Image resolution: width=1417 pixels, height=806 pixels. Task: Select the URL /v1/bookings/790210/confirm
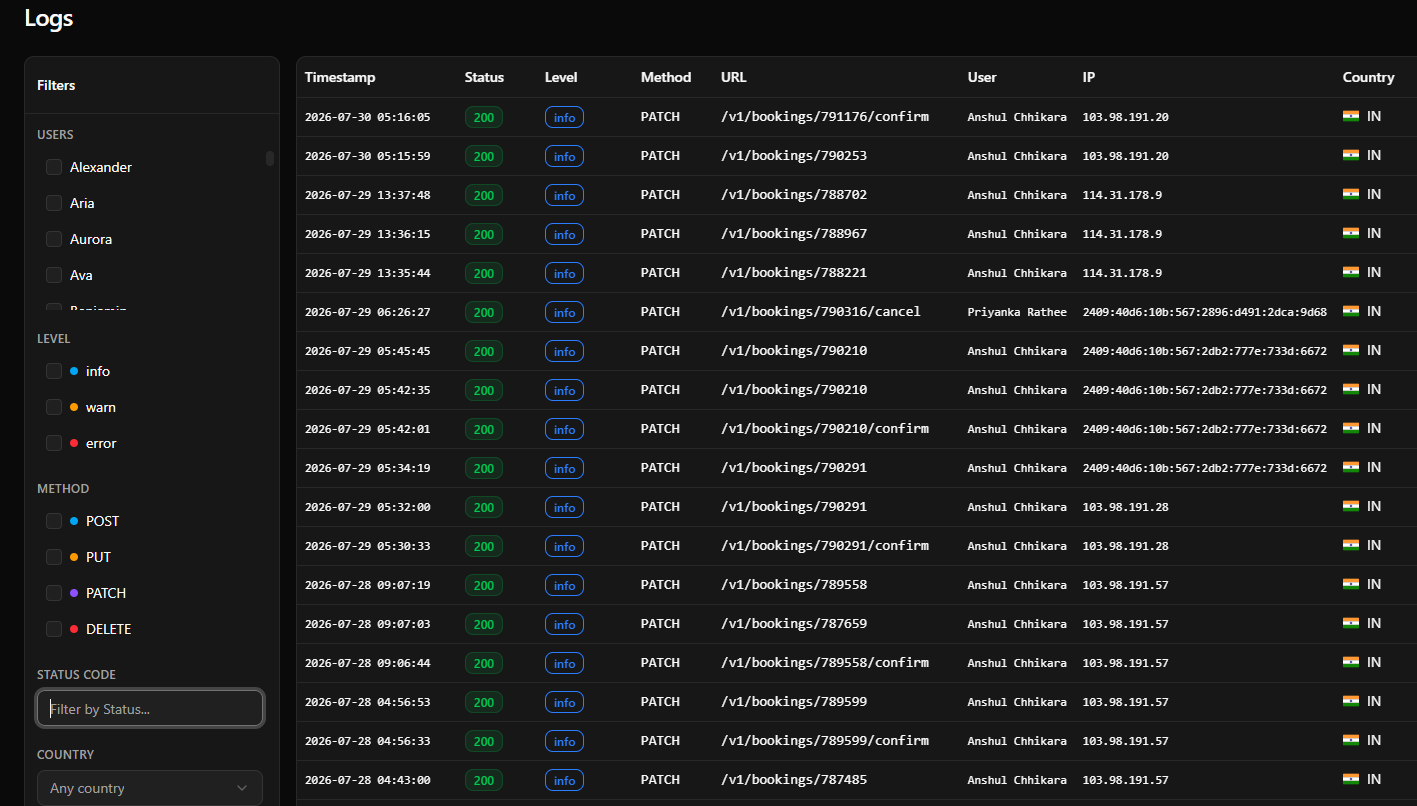pyautogui.click(x=825, y=428)
